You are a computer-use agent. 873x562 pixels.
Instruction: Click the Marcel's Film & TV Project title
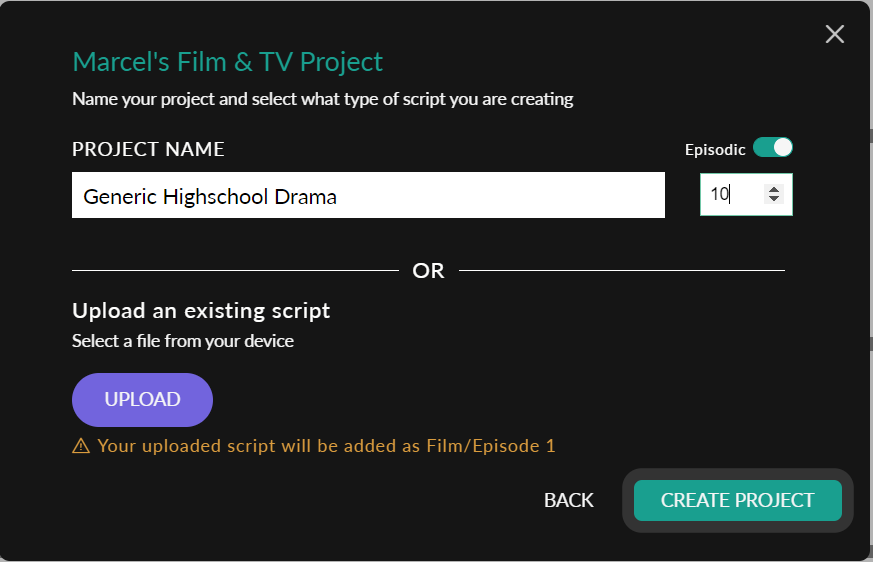228,62
